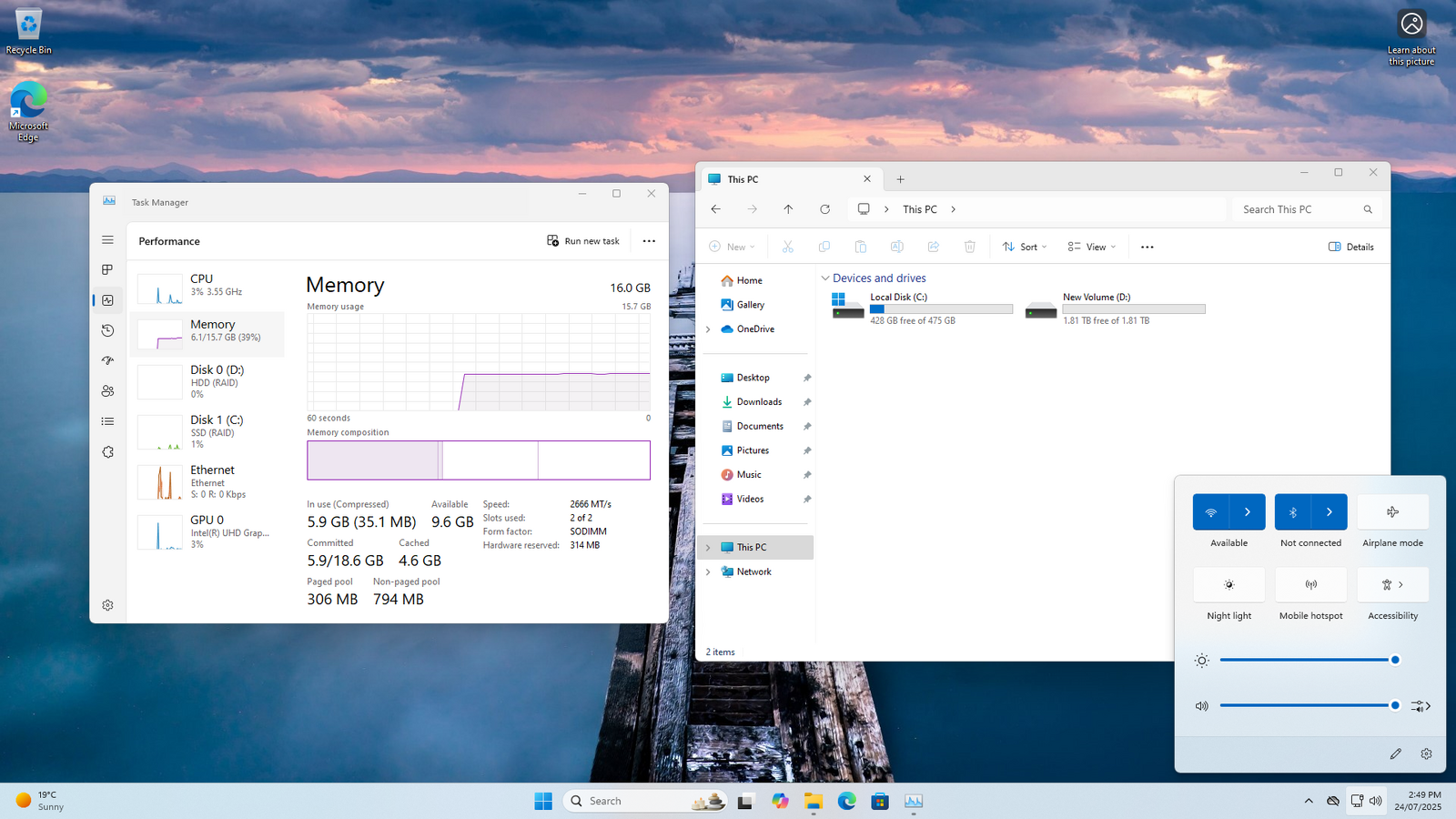Click pencil icon to edit quick settings
This screenshot has width=1456, height=819.
pyautogui.click(x=1395, y=753)
